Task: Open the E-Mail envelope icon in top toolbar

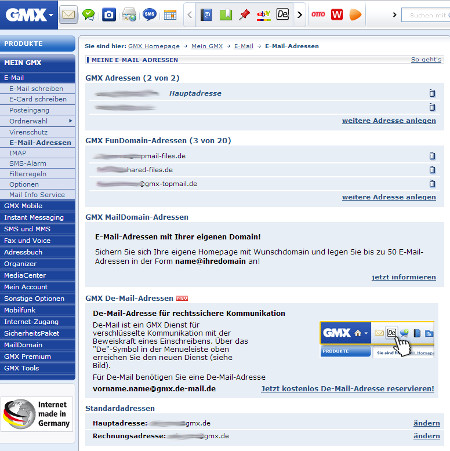Action: 68,15
